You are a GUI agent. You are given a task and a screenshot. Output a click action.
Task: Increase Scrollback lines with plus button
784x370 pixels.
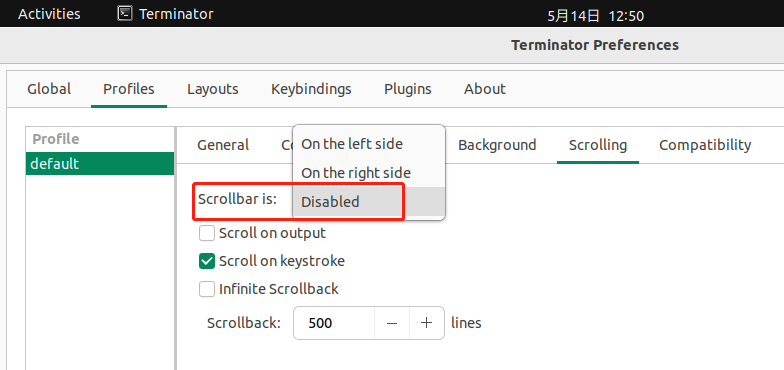426,323
